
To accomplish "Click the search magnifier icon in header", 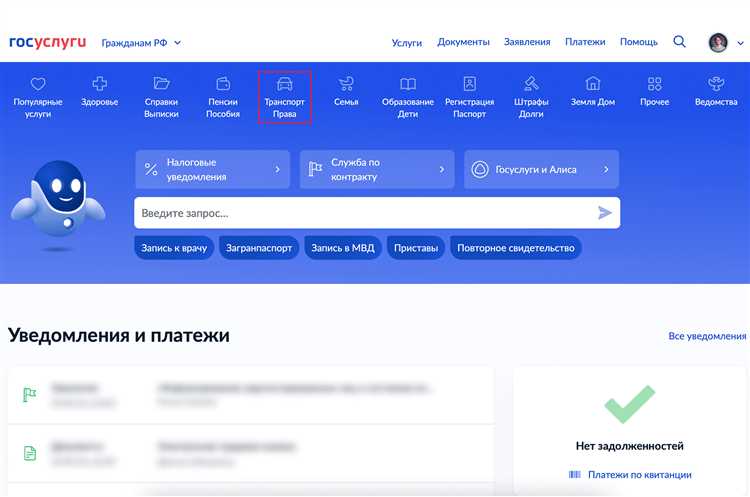I will (680, 42).
